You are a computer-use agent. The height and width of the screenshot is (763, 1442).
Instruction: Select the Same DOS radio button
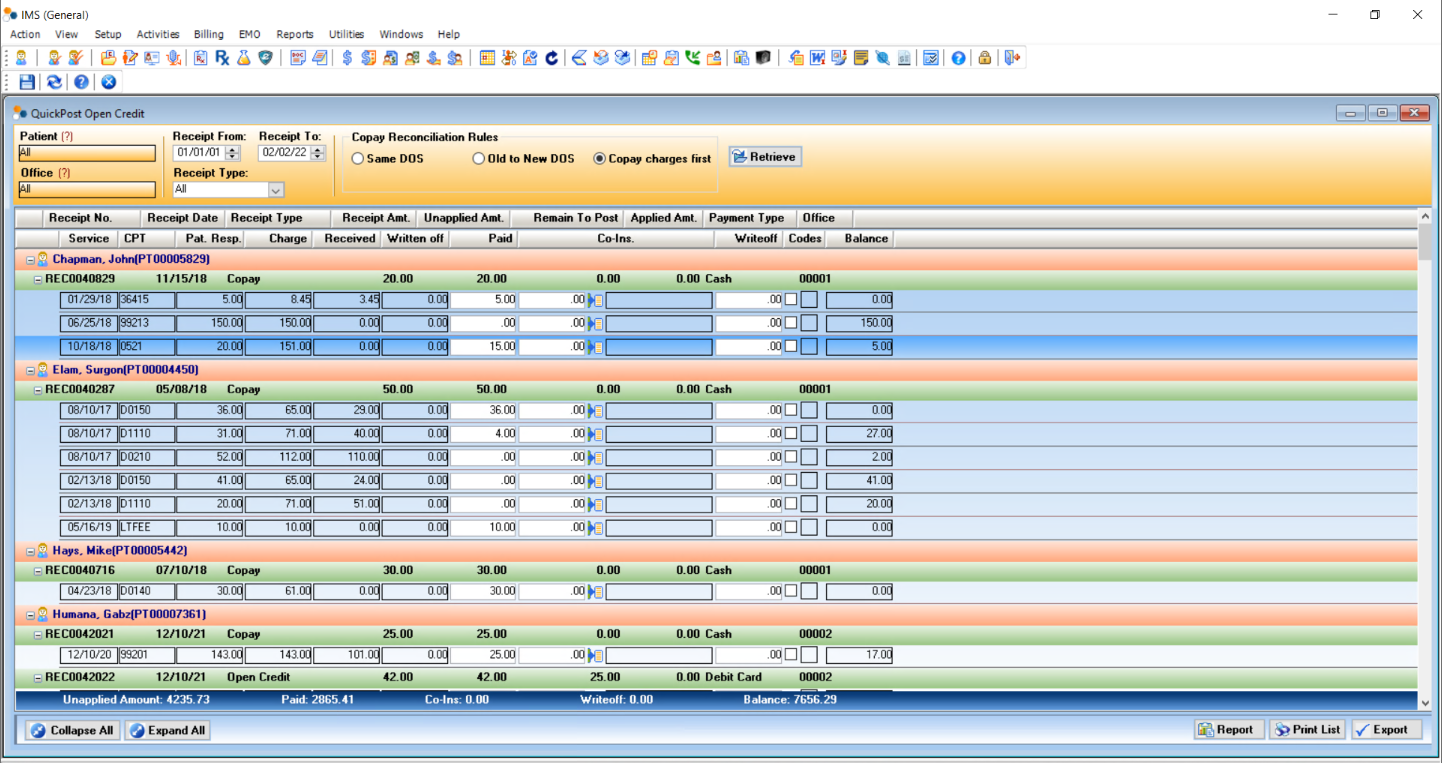click(358, 159)
